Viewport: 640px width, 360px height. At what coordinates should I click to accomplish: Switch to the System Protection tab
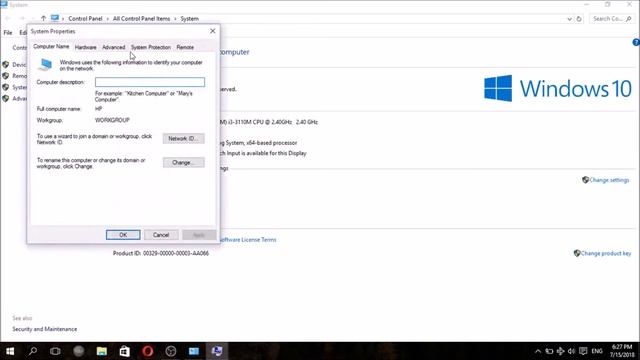click(151, 47)
